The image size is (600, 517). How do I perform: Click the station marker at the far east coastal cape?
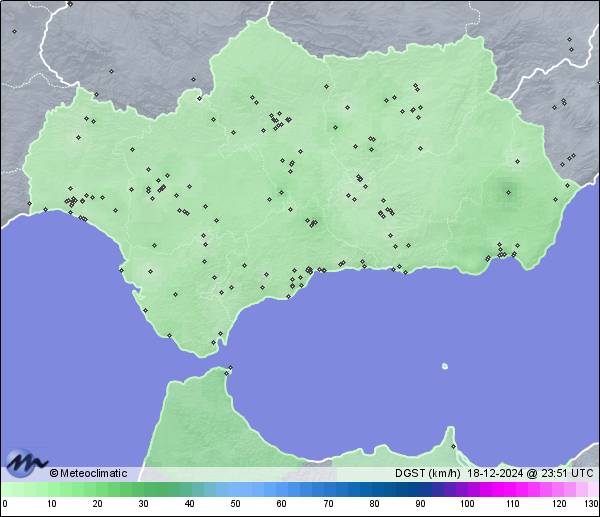(567, 185)
